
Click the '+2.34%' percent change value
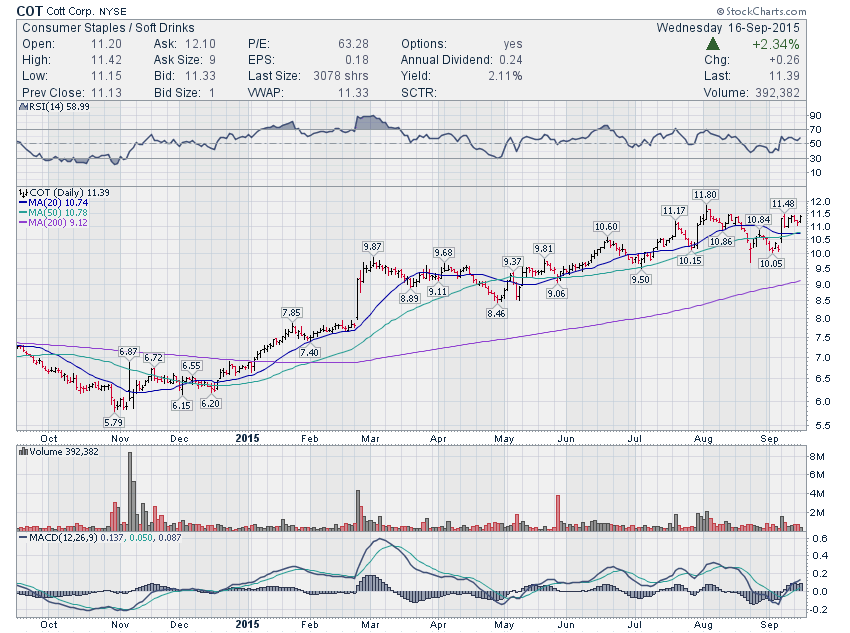point(776,44)
